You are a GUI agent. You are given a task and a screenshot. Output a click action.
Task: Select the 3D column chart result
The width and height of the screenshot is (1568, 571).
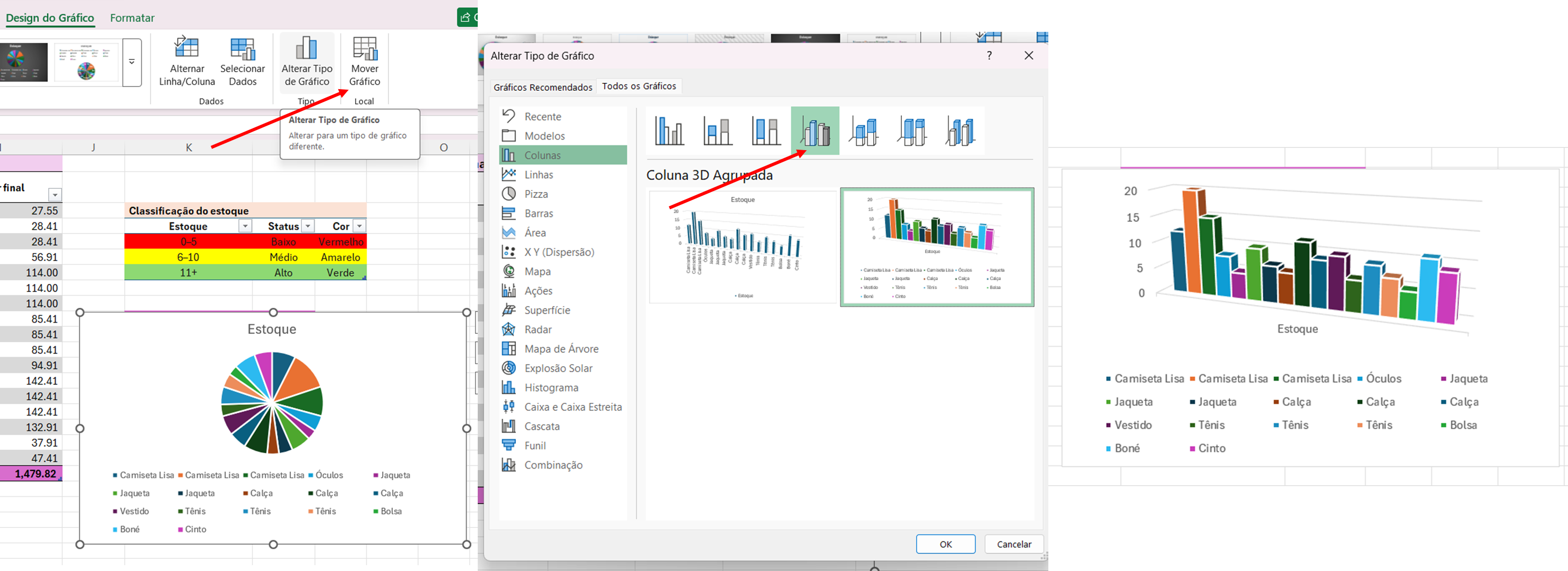click(1310, 317)
